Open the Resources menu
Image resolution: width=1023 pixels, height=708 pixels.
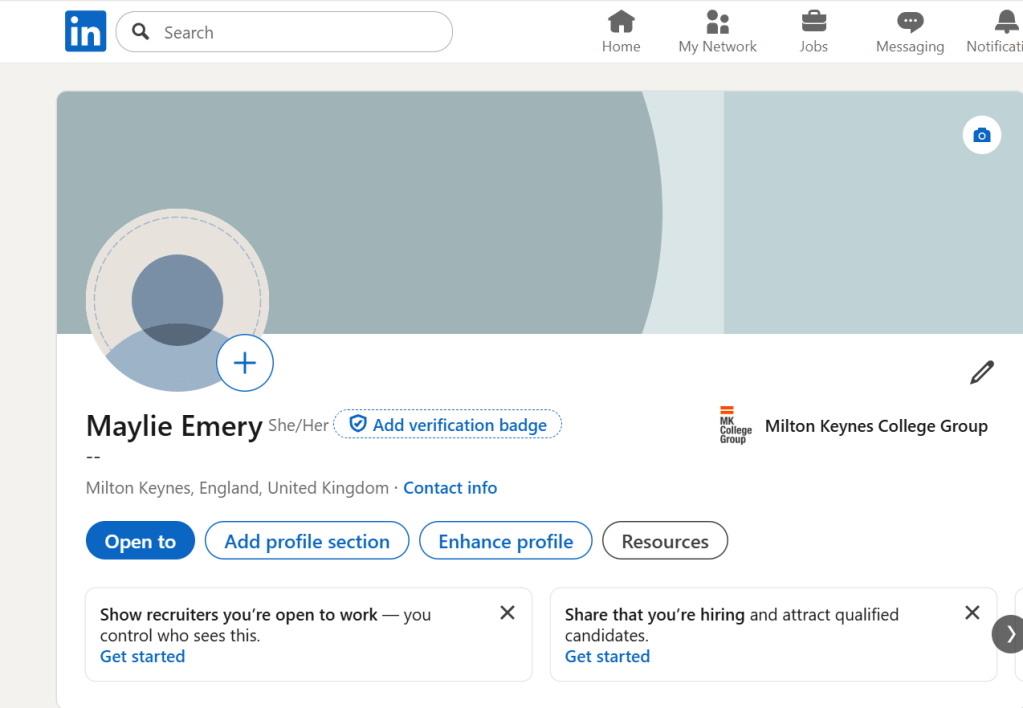(664, 541)
